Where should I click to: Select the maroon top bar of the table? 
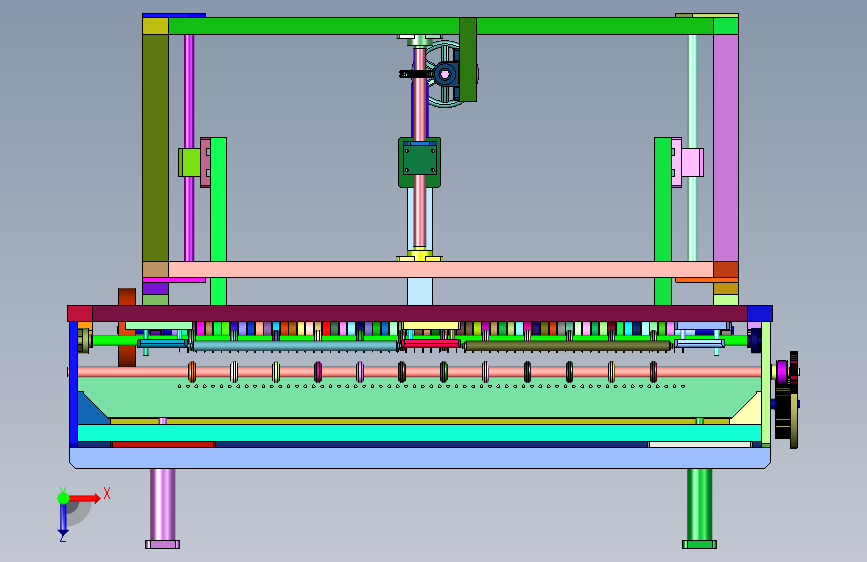tap(420, 313)
